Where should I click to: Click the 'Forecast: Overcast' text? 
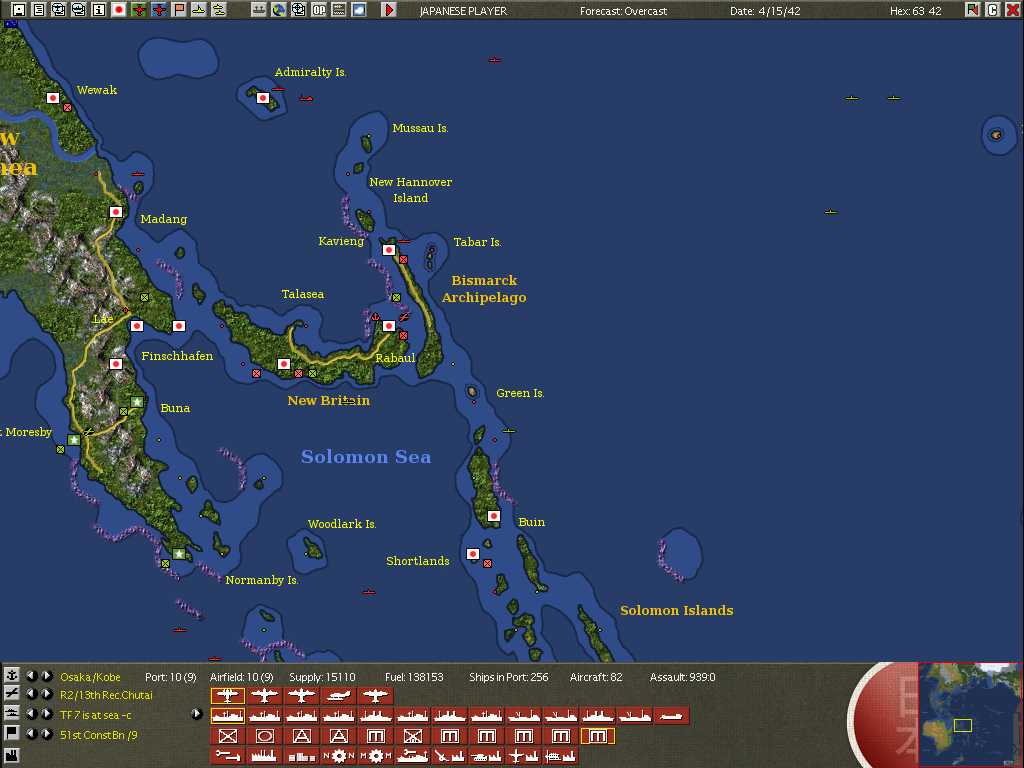pyautogui.click(x=623, y=11)
